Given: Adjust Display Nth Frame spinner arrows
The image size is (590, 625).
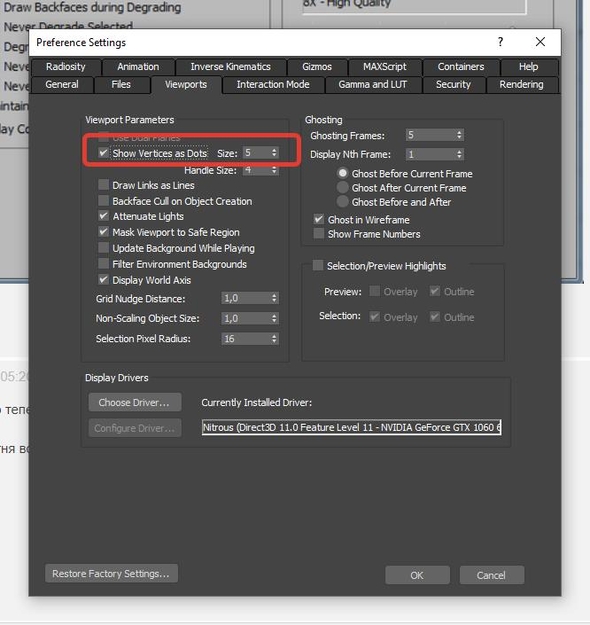Looking at the screenshot, I should 459,154.
